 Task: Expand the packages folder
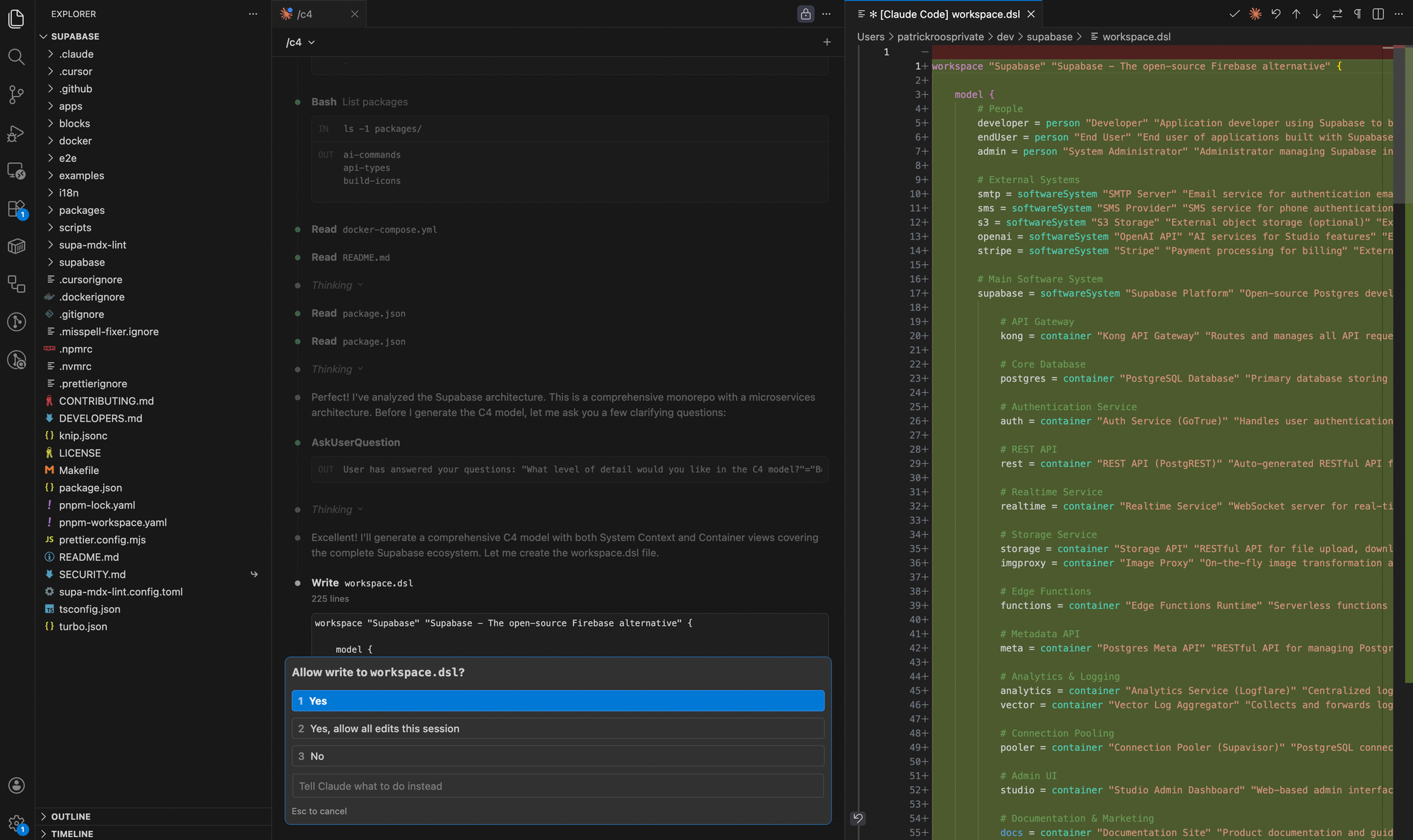[81, 210]
